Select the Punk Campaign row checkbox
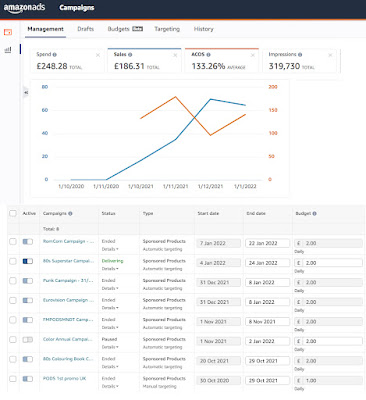This screenshot has width=366, height=400. tap(13, 281)
